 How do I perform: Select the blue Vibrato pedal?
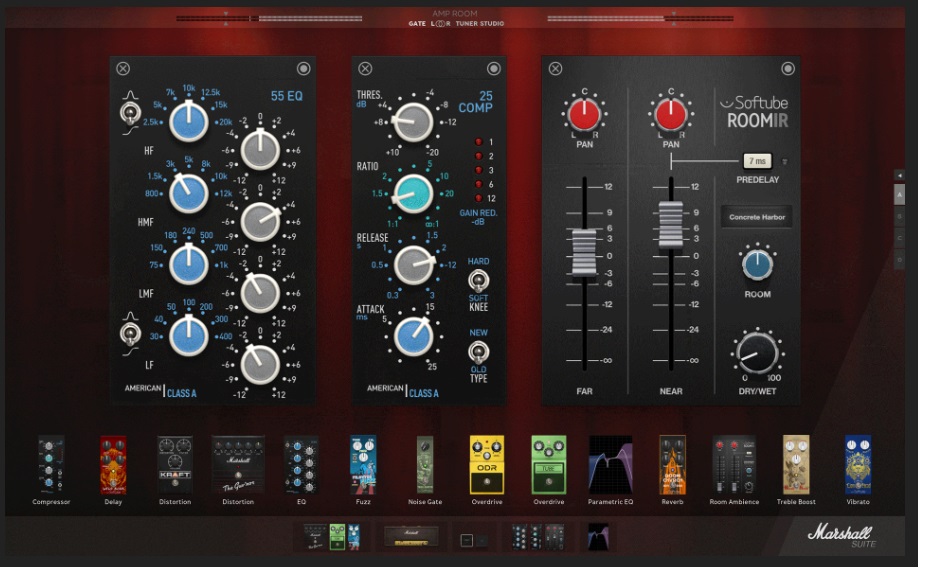858,465
